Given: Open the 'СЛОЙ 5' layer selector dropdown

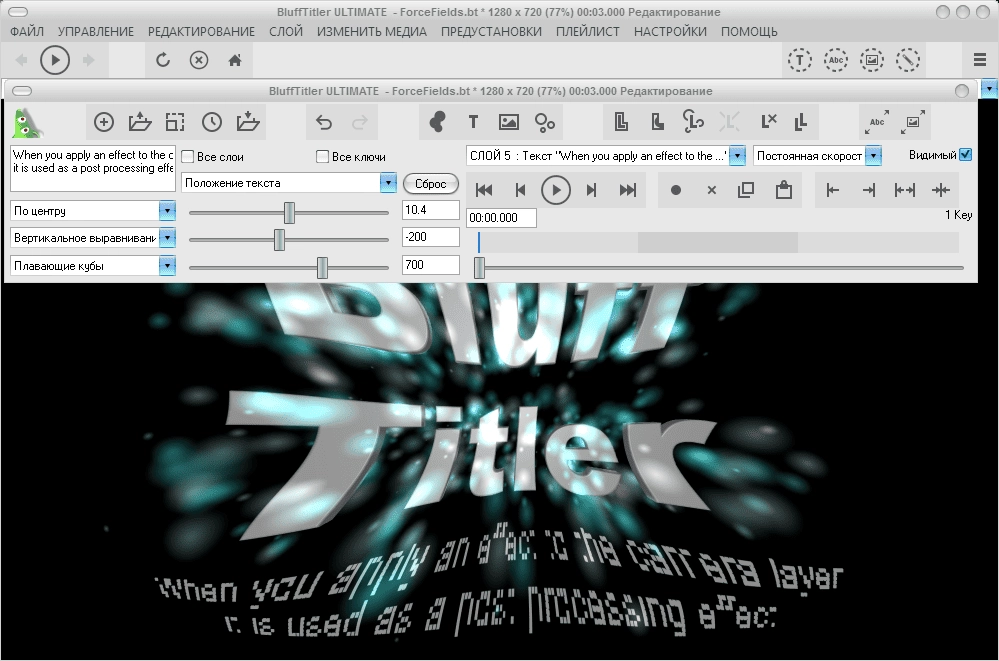Looking at the screenshot, I should click(x=737, y=156).
